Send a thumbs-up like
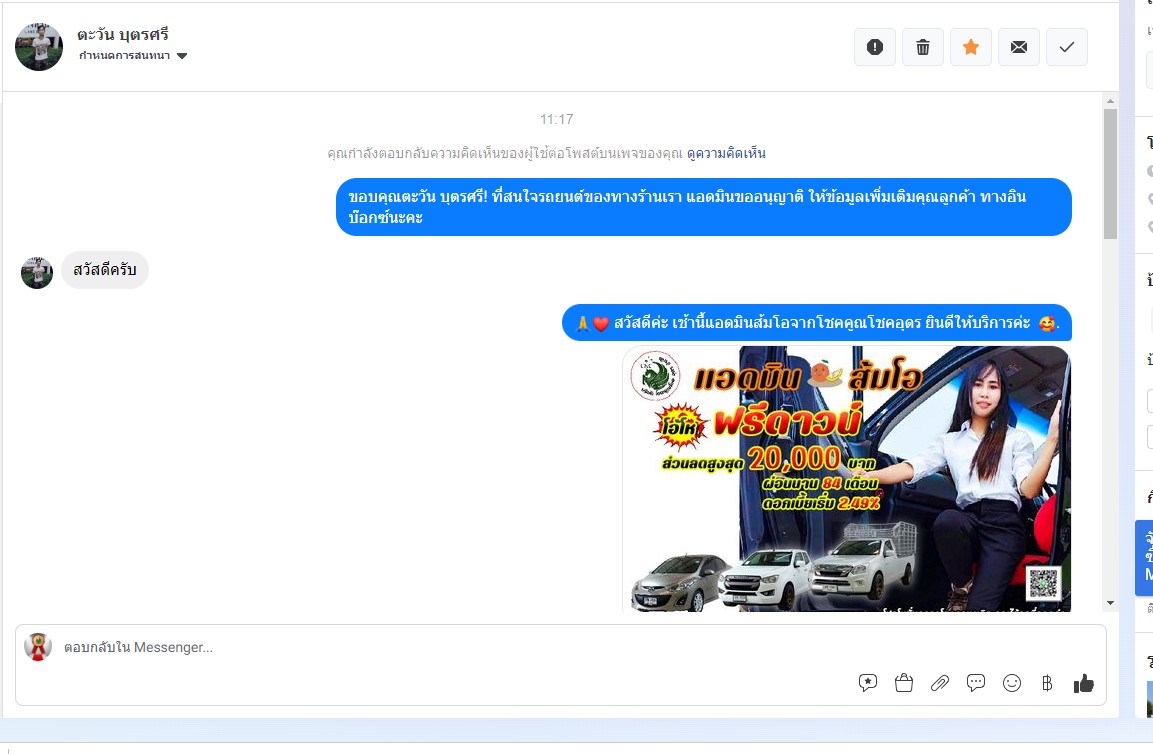Screen dimensions: 1153x754 (1084, 683)
